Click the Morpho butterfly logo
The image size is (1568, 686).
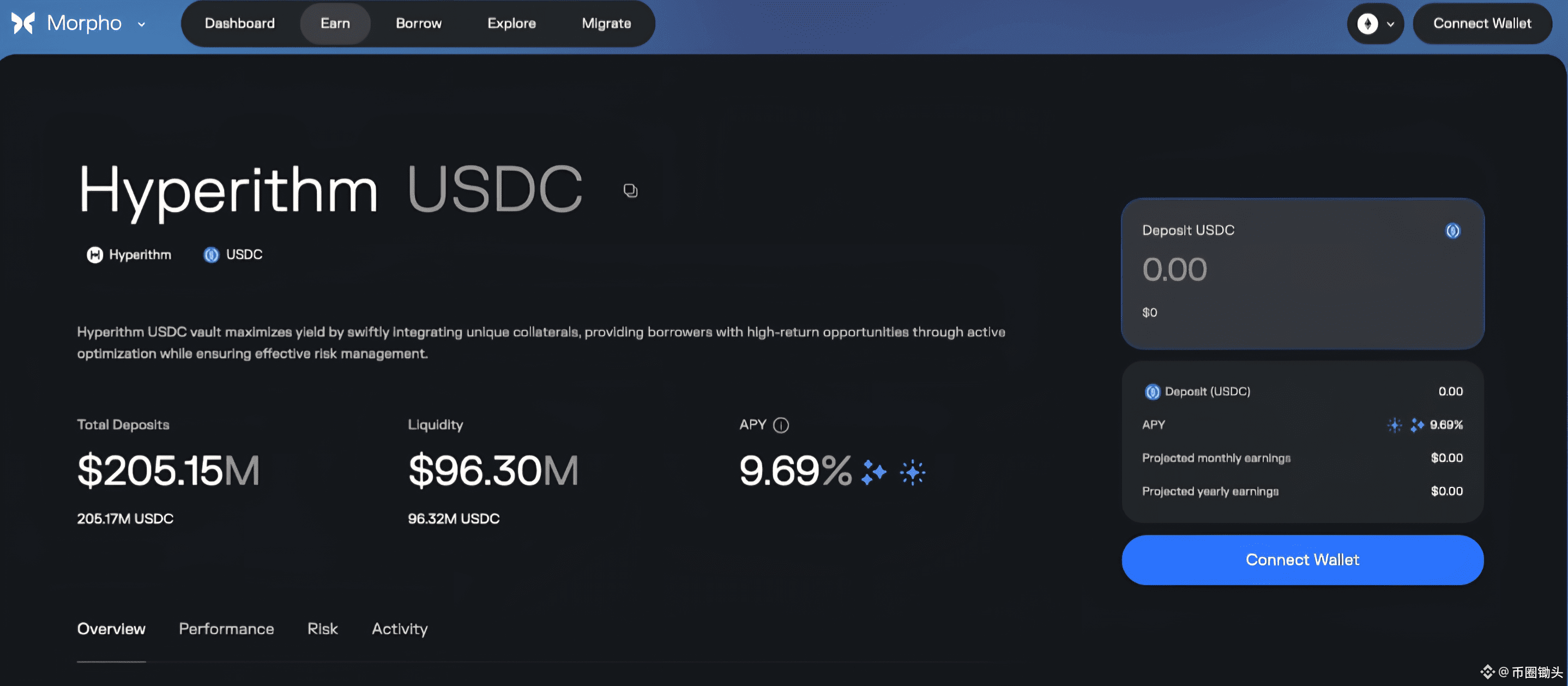coord(22,23)
